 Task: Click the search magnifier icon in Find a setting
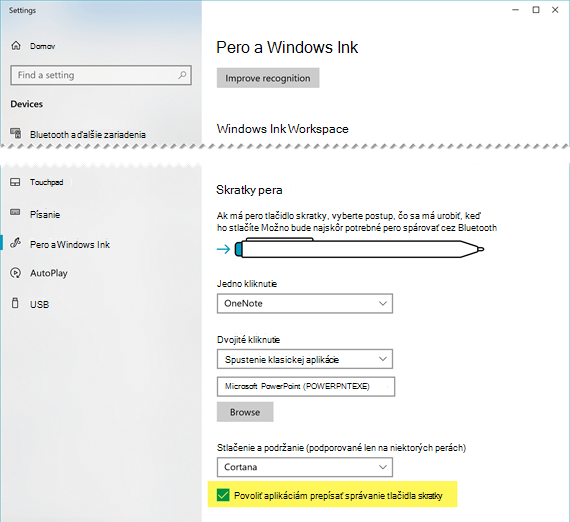[x=182, y=75]
